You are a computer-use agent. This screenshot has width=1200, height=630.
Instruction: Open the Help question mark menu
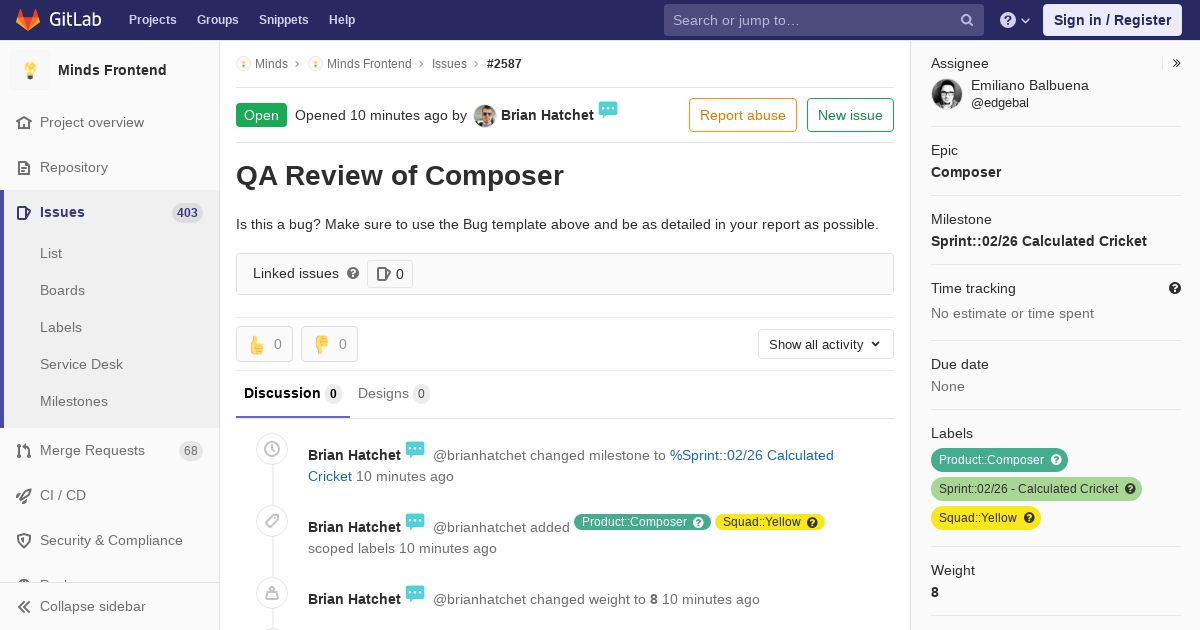click(x=1015, y=20)
